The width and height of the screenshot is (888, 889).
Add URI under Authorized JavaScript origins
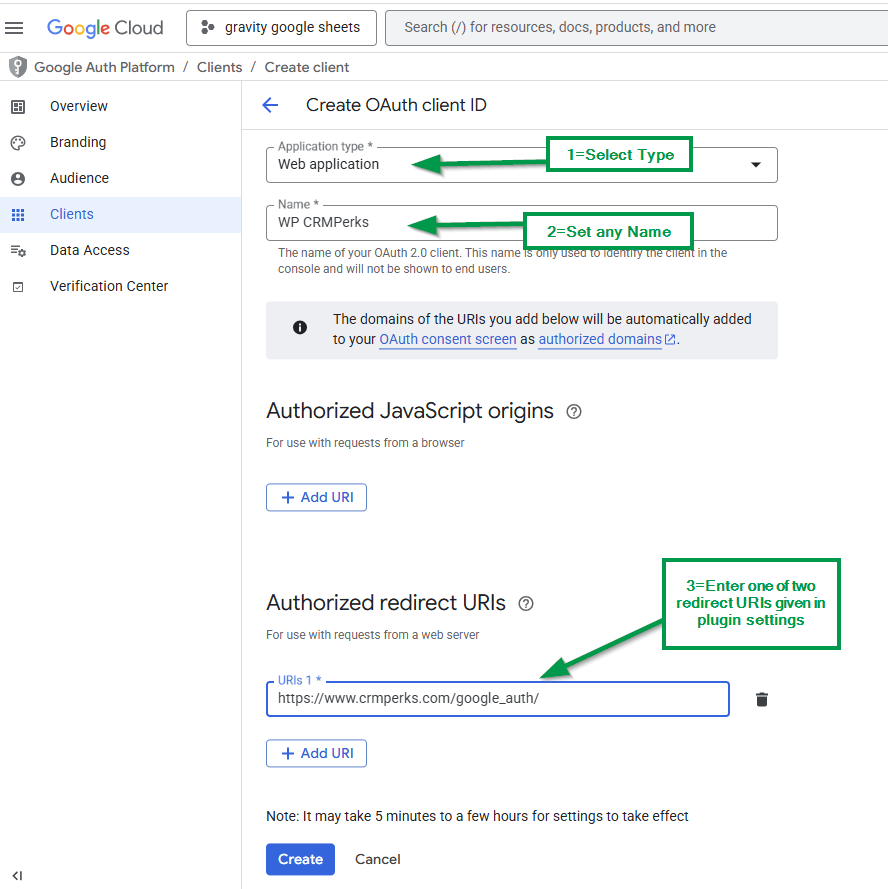316,497
